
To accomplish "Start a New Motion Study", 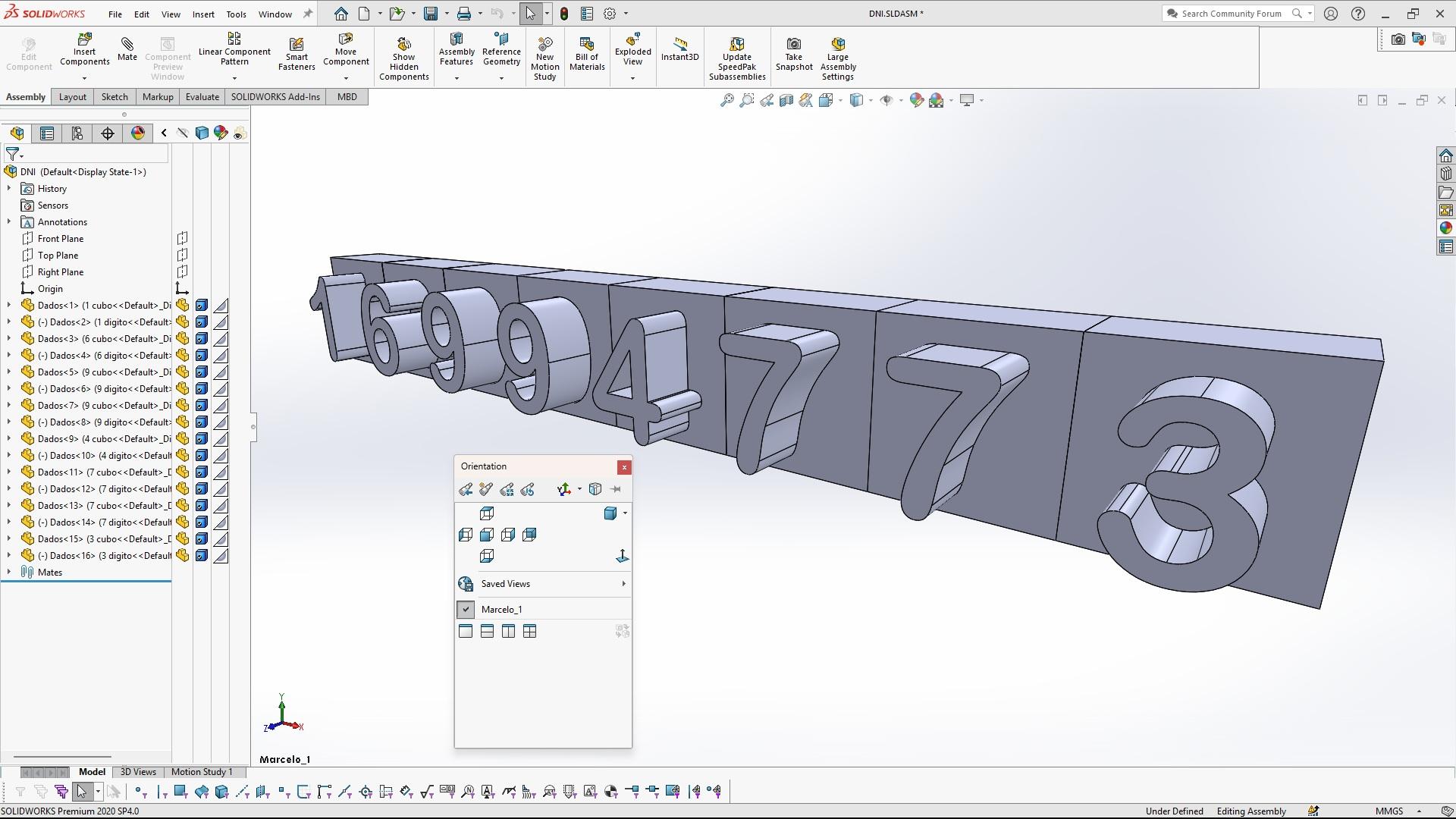I will (544, 58).
